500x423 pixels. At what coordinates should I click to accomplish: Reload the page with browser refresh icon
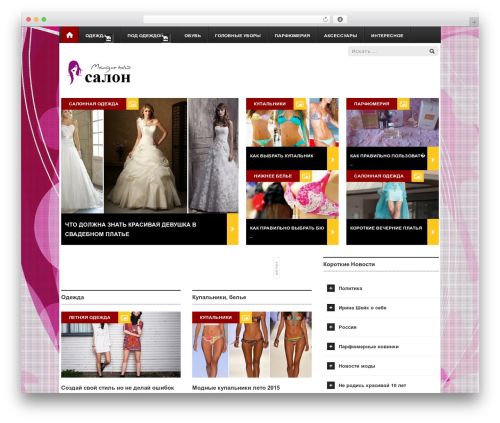(x=325, y=19)
